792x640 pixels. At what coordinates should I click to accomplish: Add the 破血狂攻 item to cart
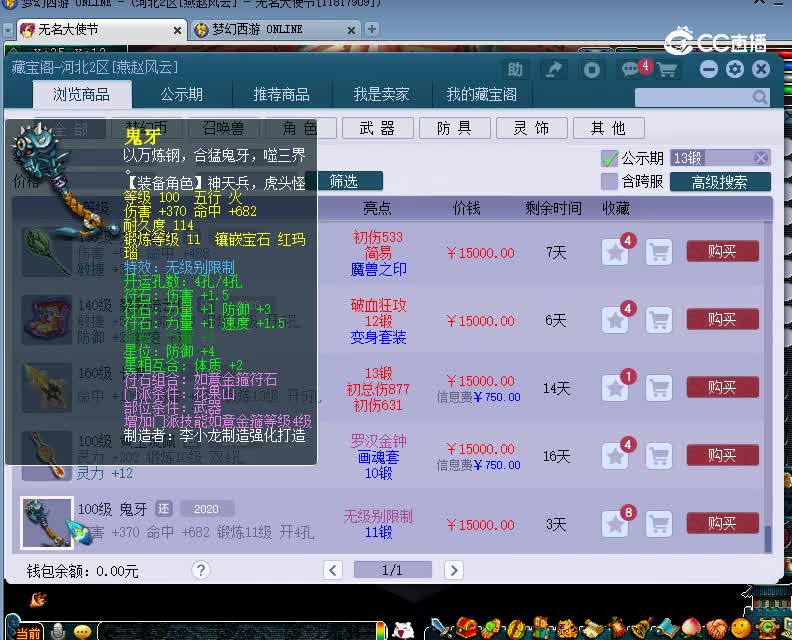[x=659, y=320]
